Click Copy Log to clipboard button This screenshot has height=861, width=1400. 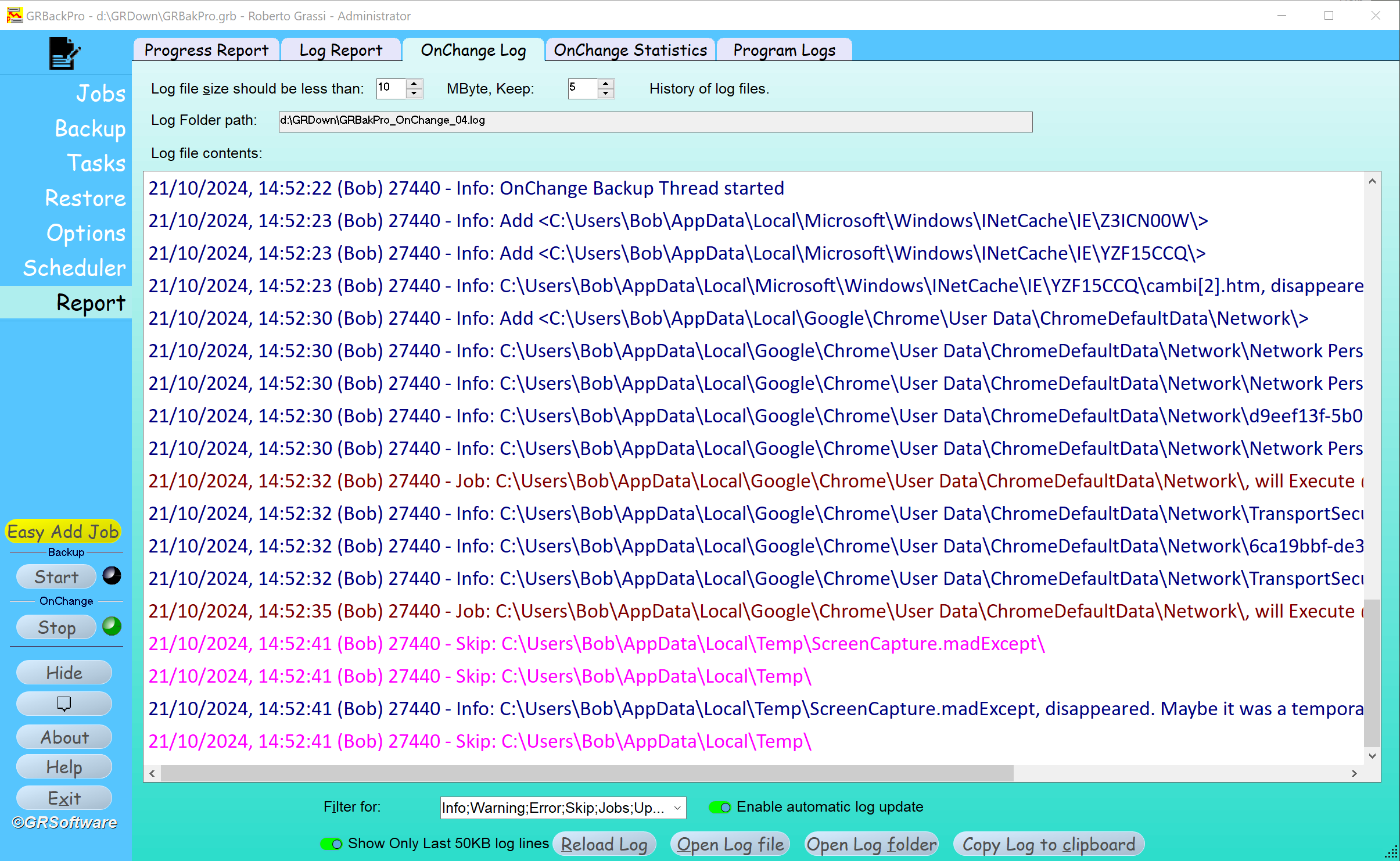click(x=1049, y=844)
